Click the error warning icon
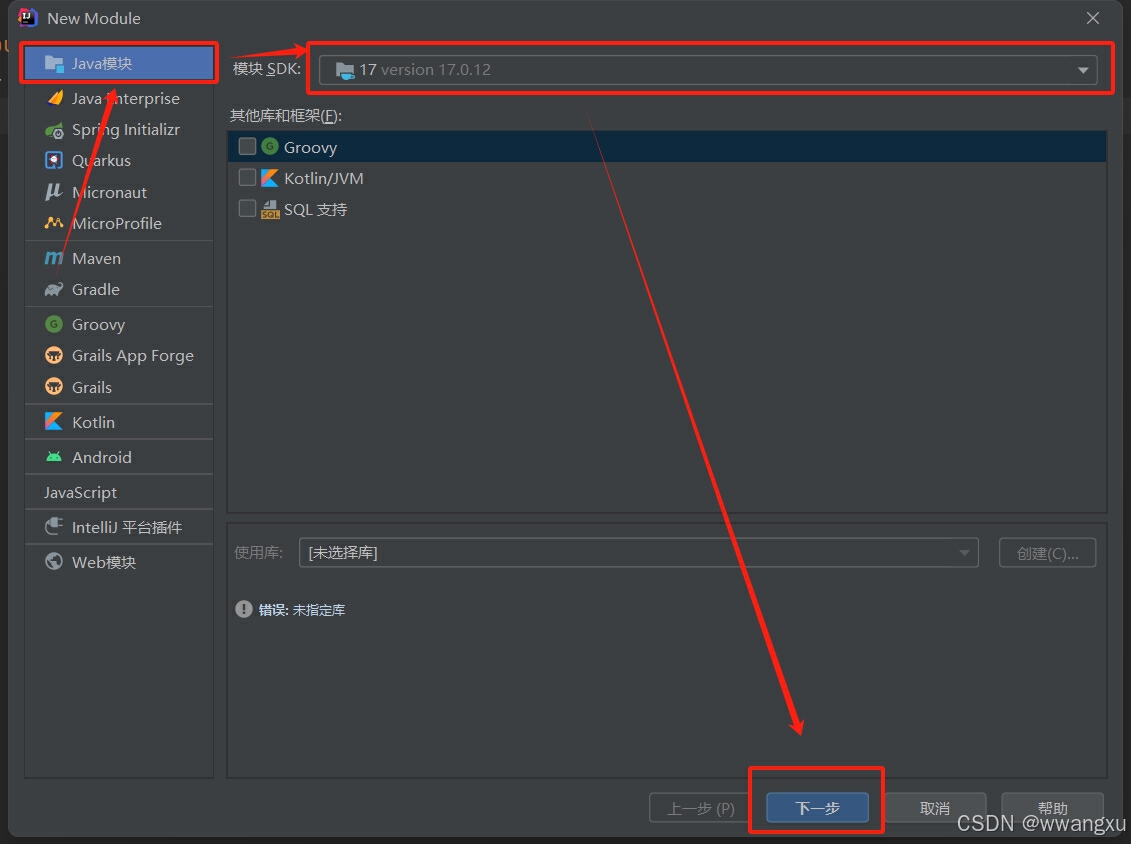1131x844 pixels. [244, 609]
